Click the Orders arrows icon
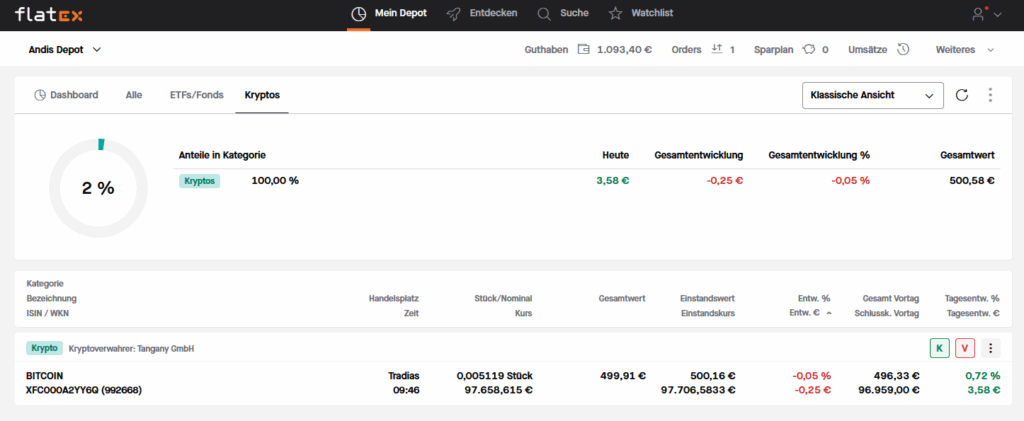The height and width of the screenshot is (421, 1024). click(716, 49)
